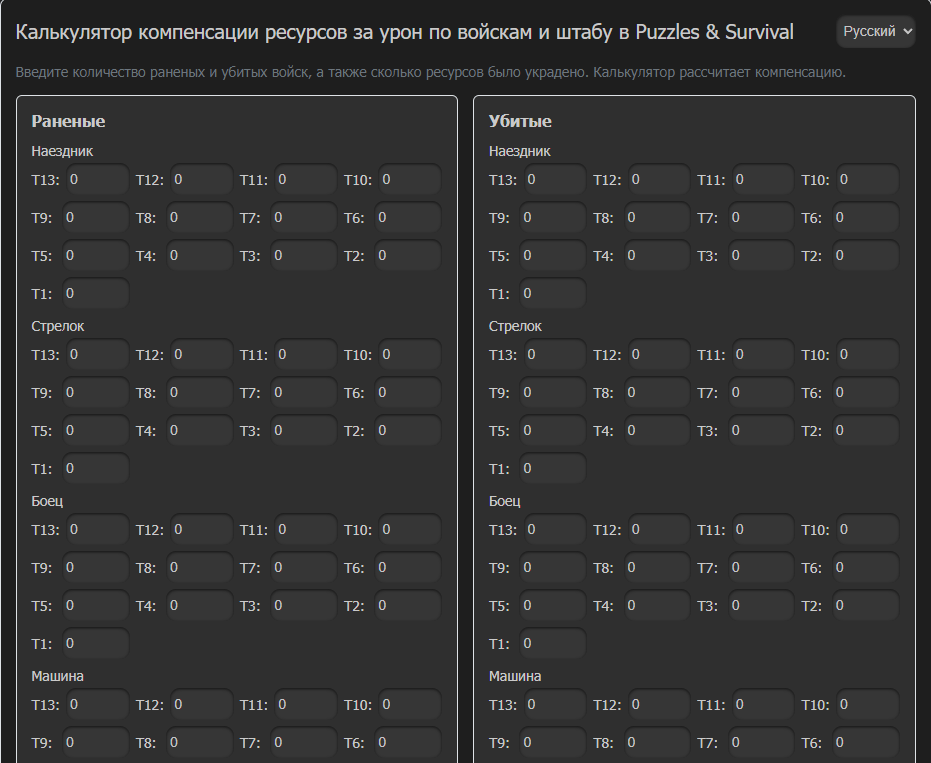This screenshot has width=931, height=763.
Task: Click the killed Стрелок T11 field
Action: pyautogui.click(x=763, y=355)
